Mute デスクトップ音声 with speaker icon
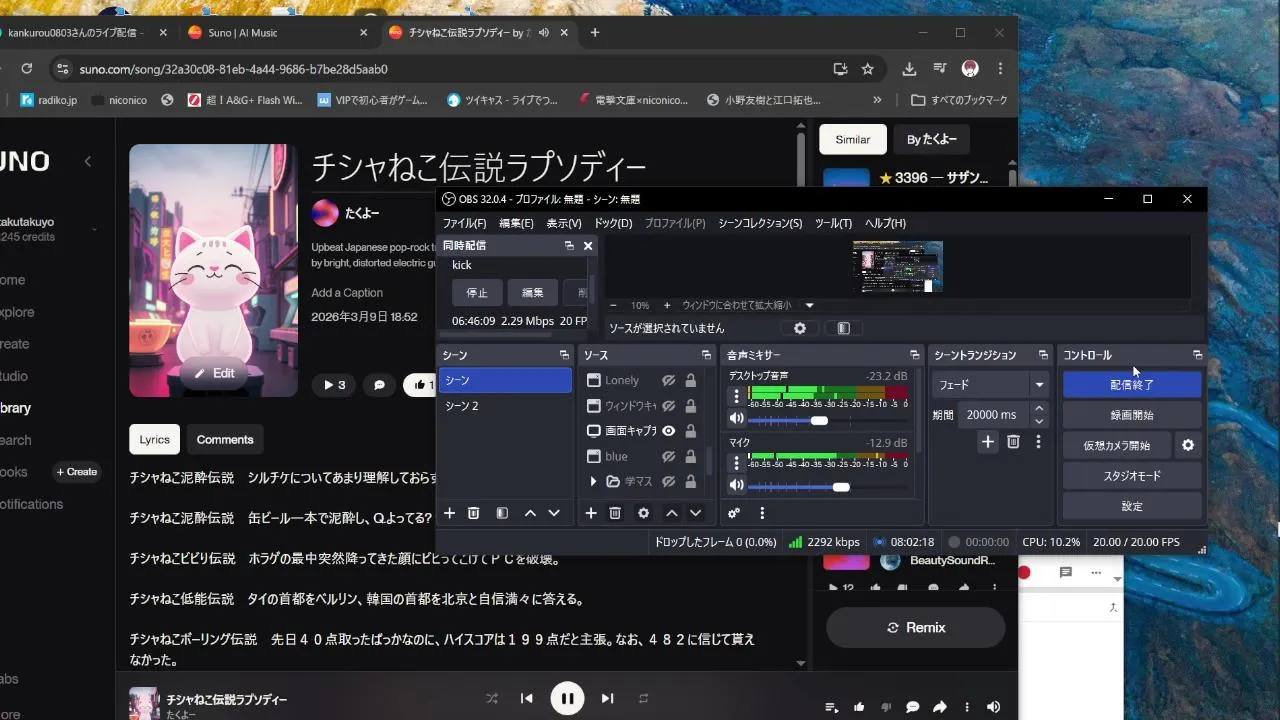Viewport: 1280px width, 720px height. (x=737, y=420)
